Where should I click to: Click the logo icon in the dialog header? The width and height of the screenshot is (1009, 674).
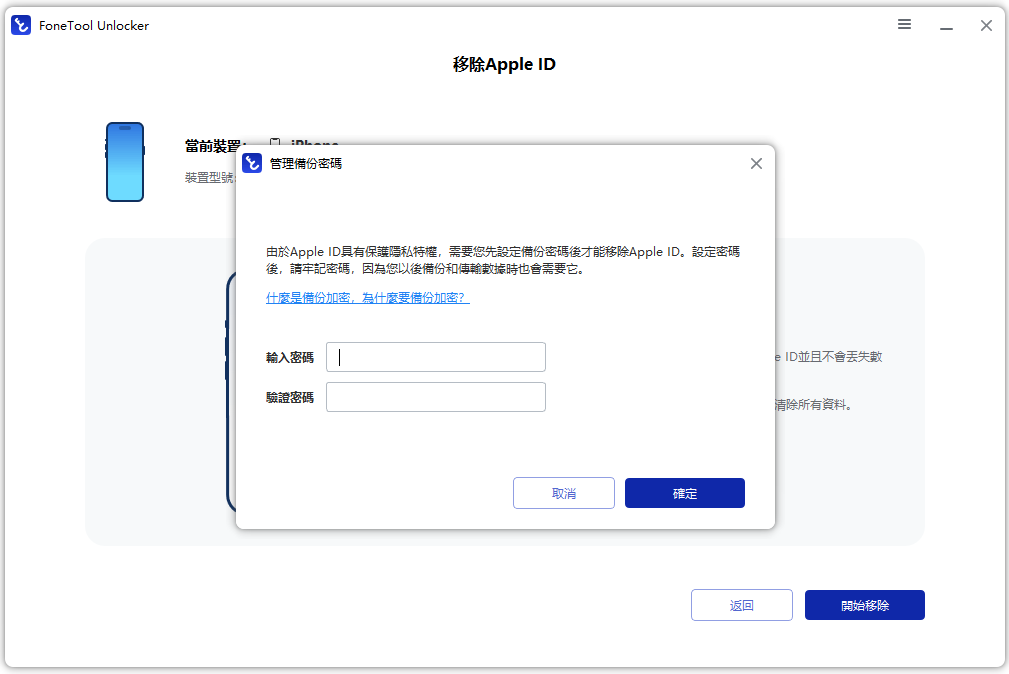(252, 163)
